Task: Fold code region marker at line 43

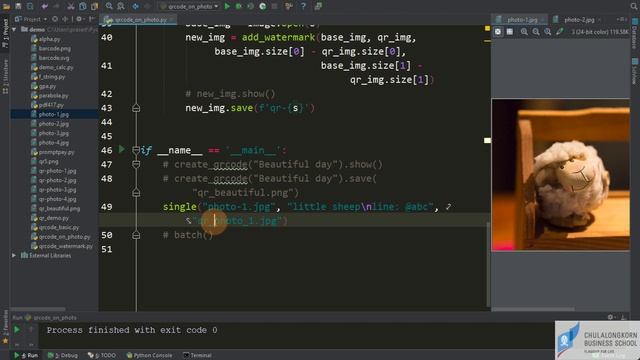Action: (136, 108)
